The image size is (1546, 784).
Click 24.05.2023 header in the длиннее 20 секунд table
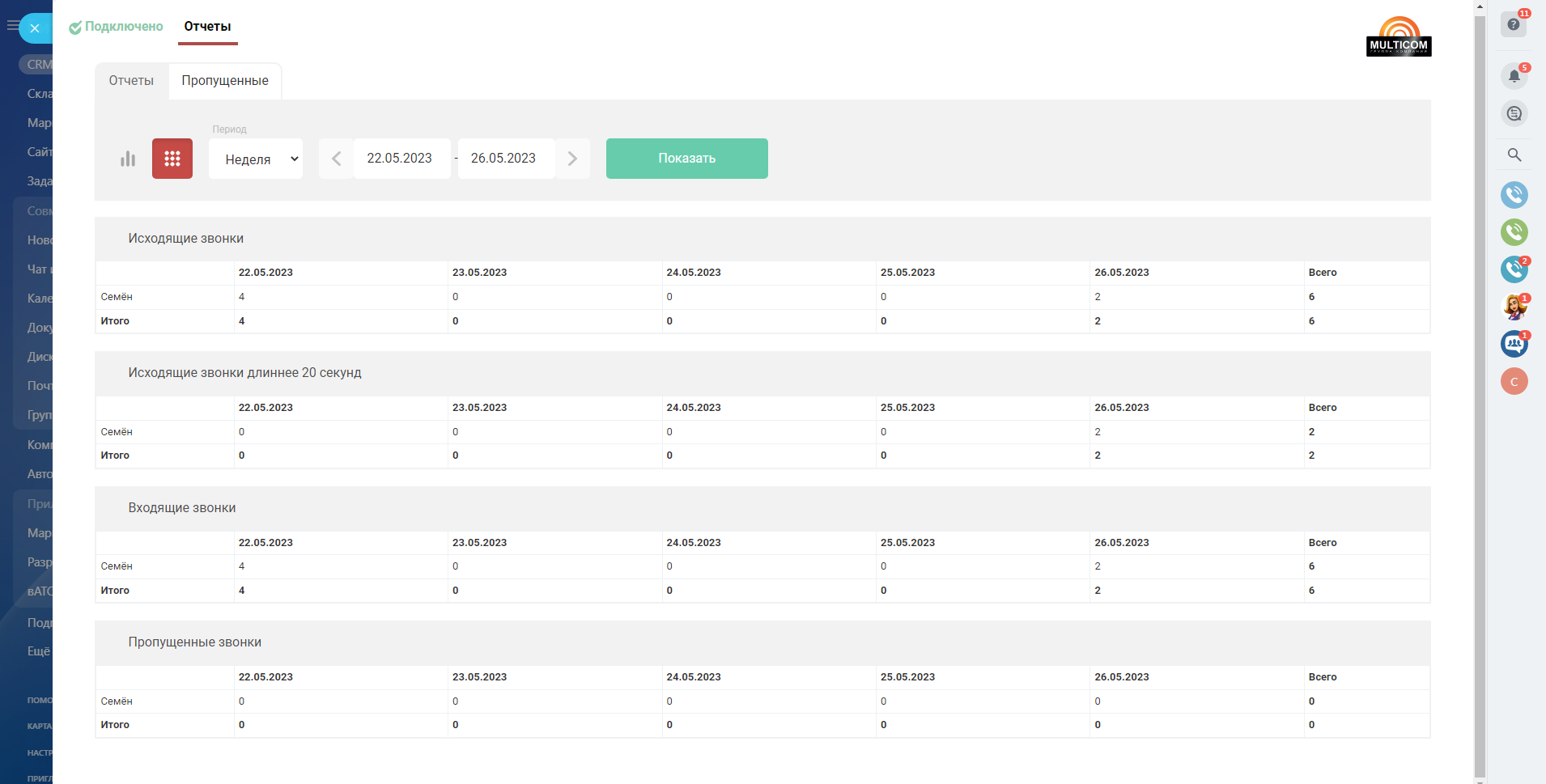pyautogui.click(x=694, y=408)
